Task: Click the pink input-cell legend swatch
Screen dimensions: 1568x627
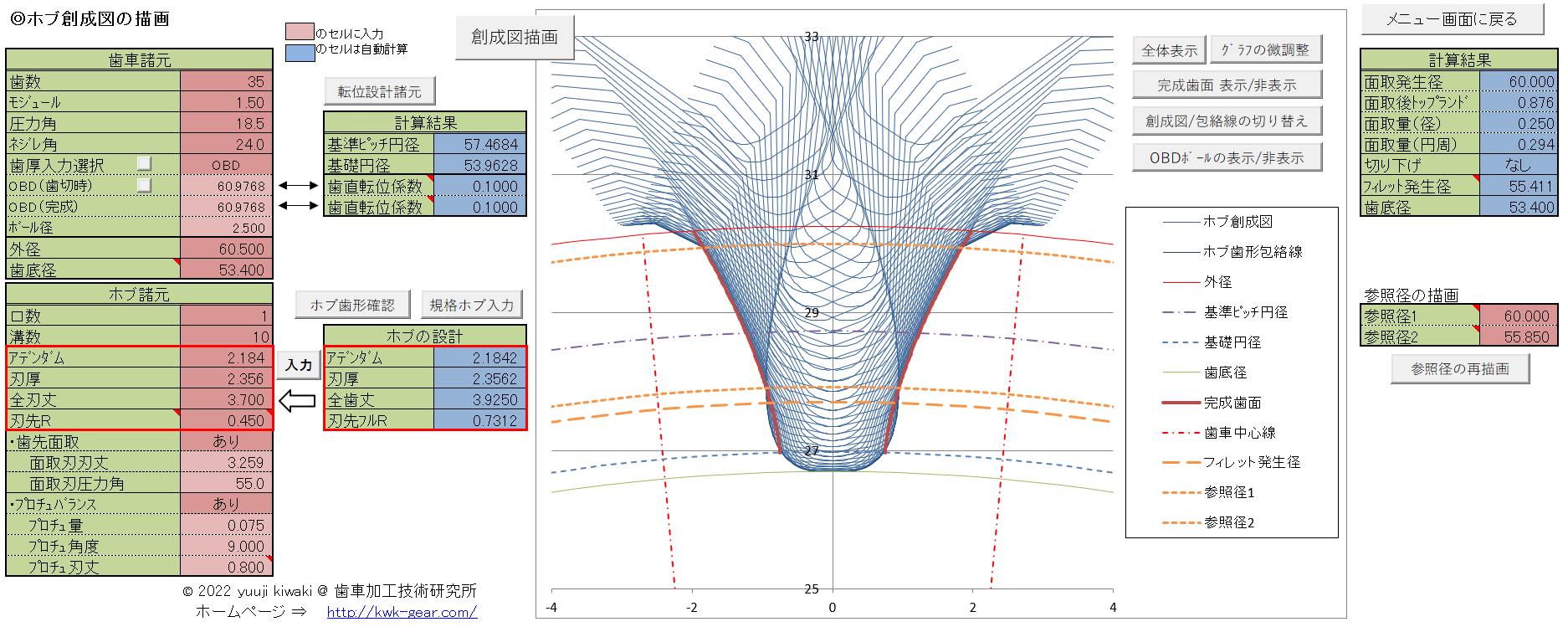Action: [x=299, y=32]
